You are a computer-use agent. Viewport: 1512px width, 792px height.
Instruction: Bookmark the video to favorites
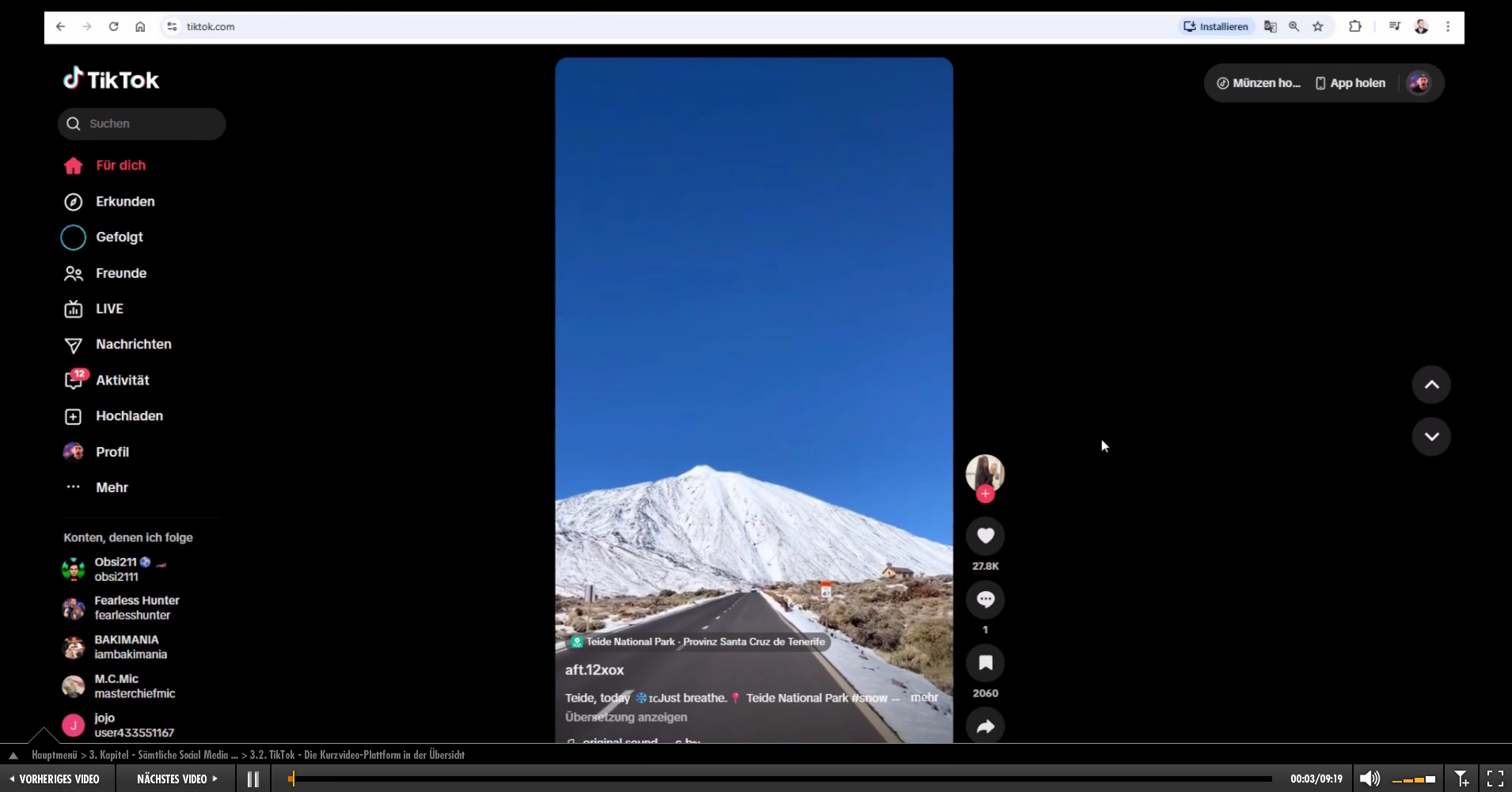(x=985, y=663)
